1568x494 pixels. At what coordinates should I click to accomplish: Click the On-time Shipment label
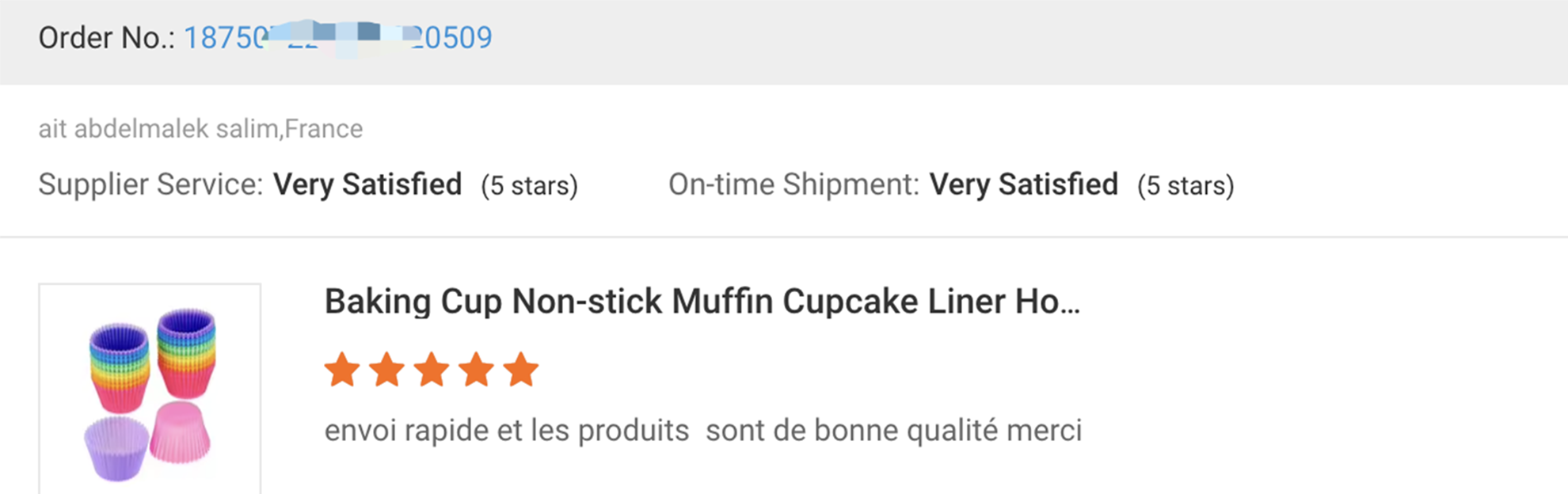794,184
